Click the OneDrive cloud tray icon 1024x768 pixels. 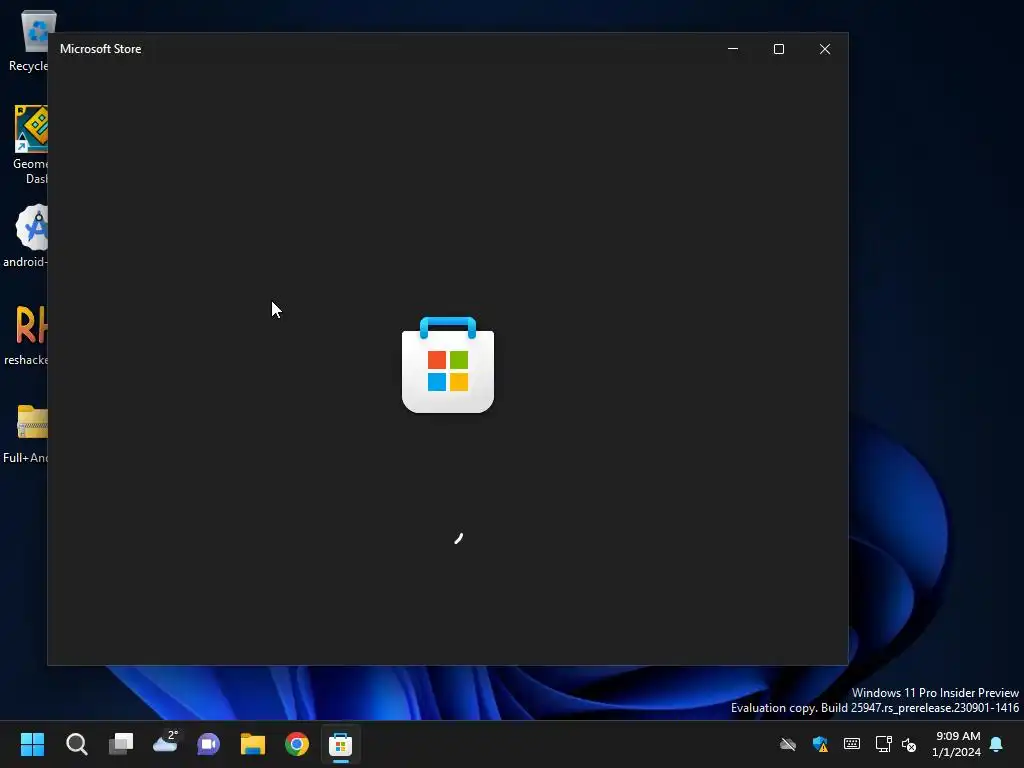pyautogui.click(x=788, y=744)
